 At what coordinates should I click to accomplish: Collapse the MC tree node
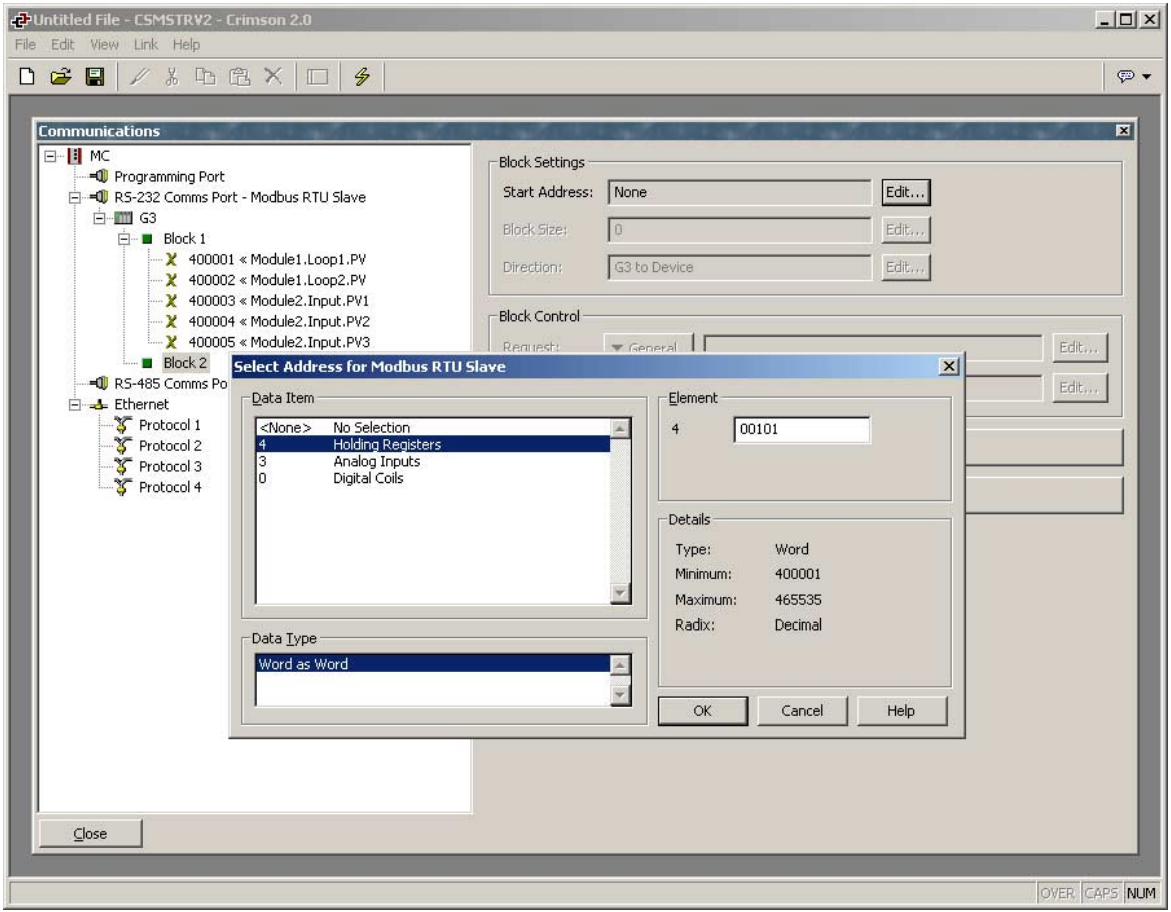tap(50, 156)
